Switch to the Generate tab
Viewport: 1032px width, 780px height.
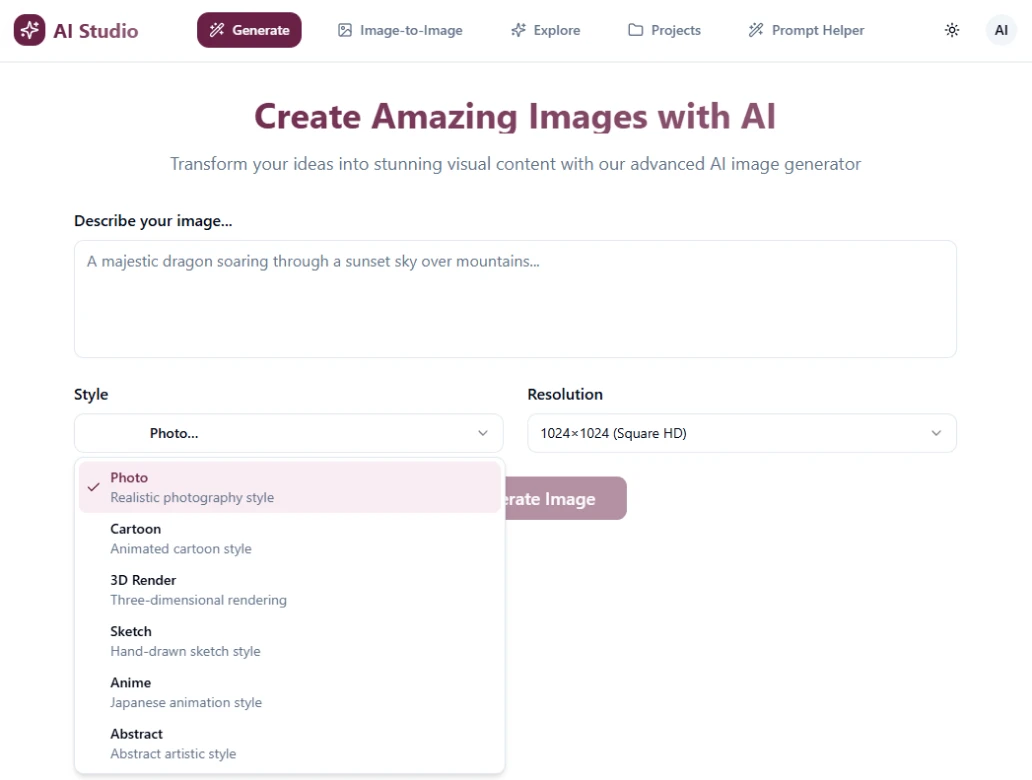coord(248,30)
